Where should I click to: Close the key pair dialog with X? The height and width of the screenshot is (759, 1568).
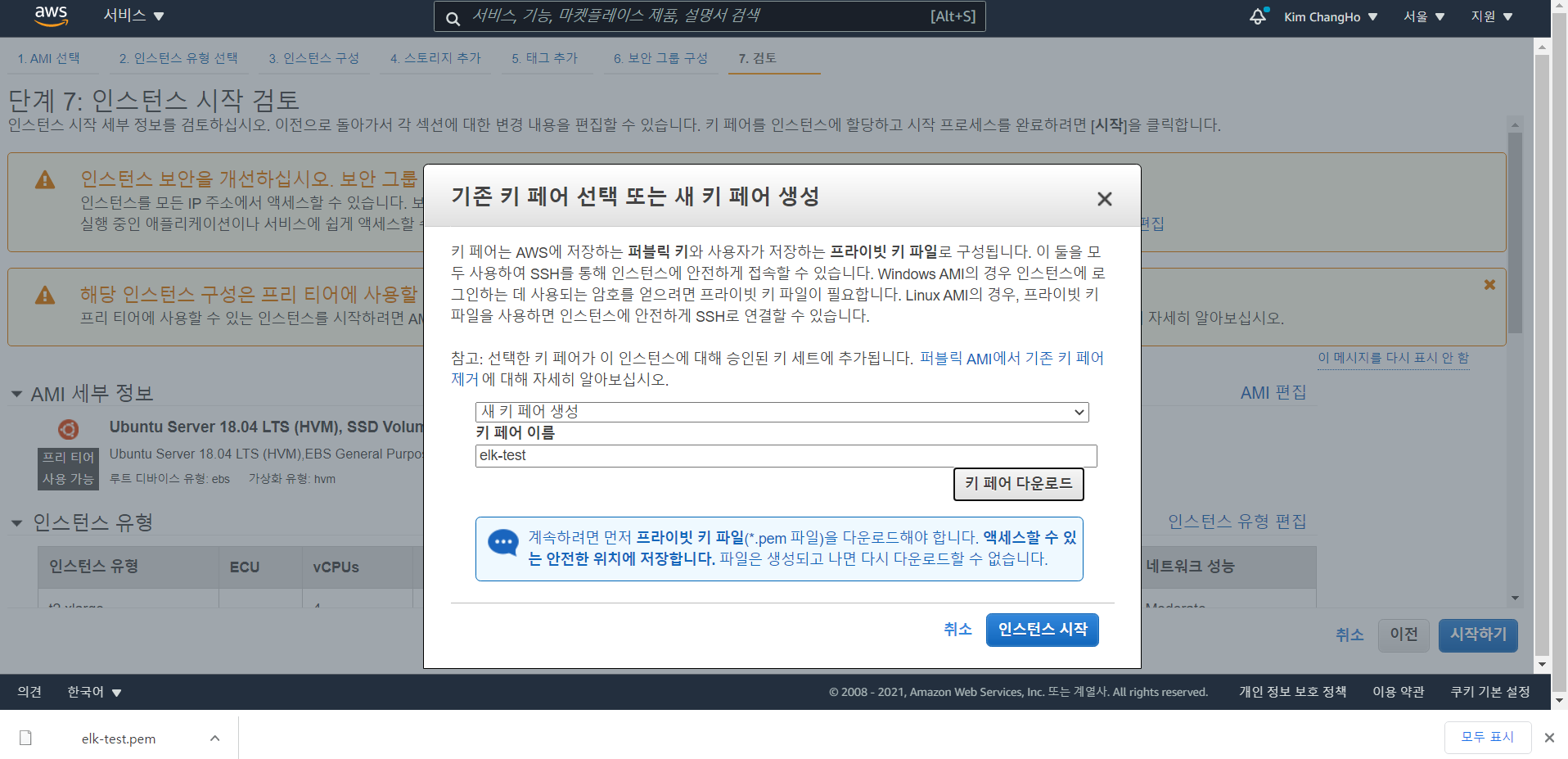coord(1105,199)
